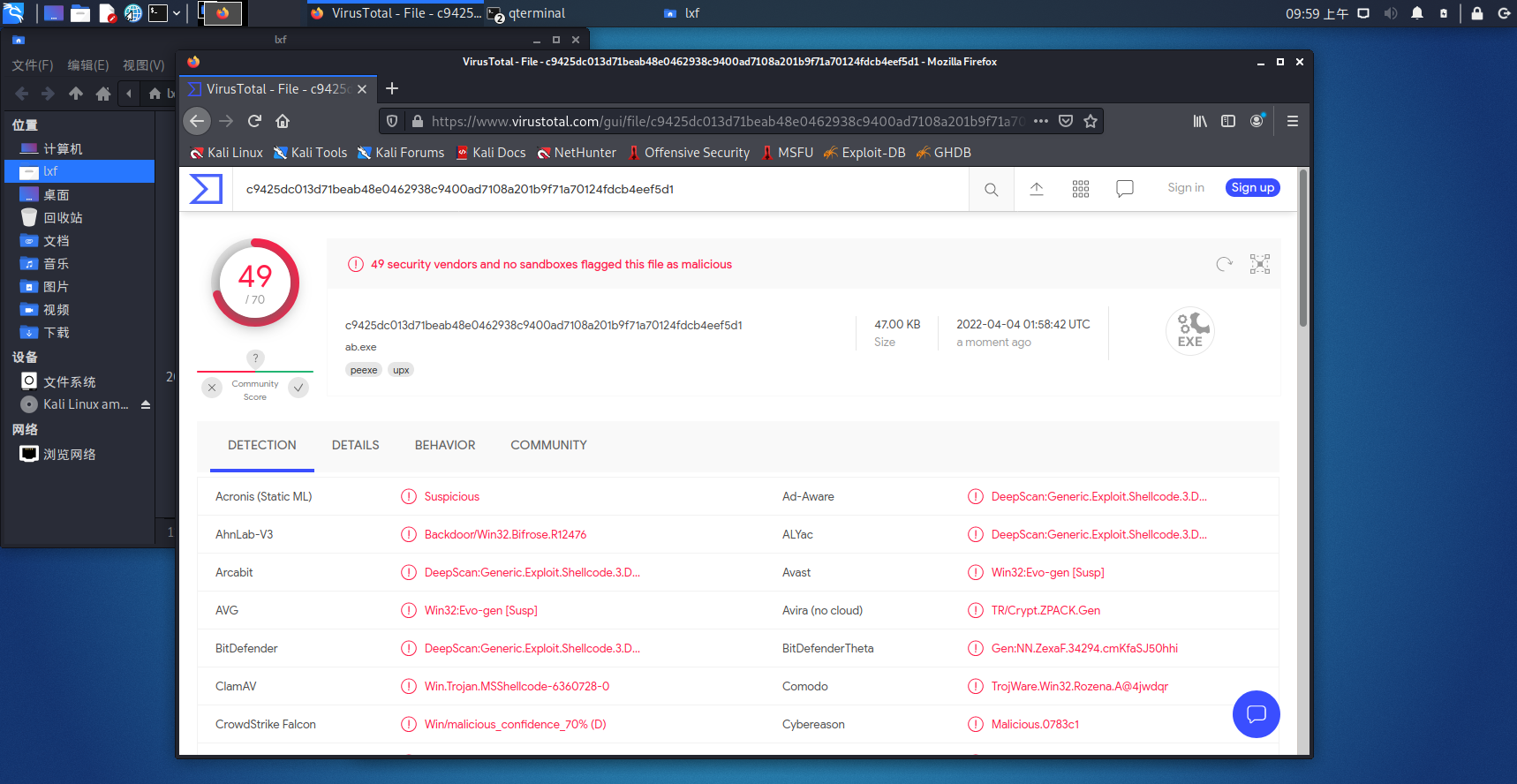Open the graph view icon
This screenshot has height=784, width=1517.
click(1260, 264)
